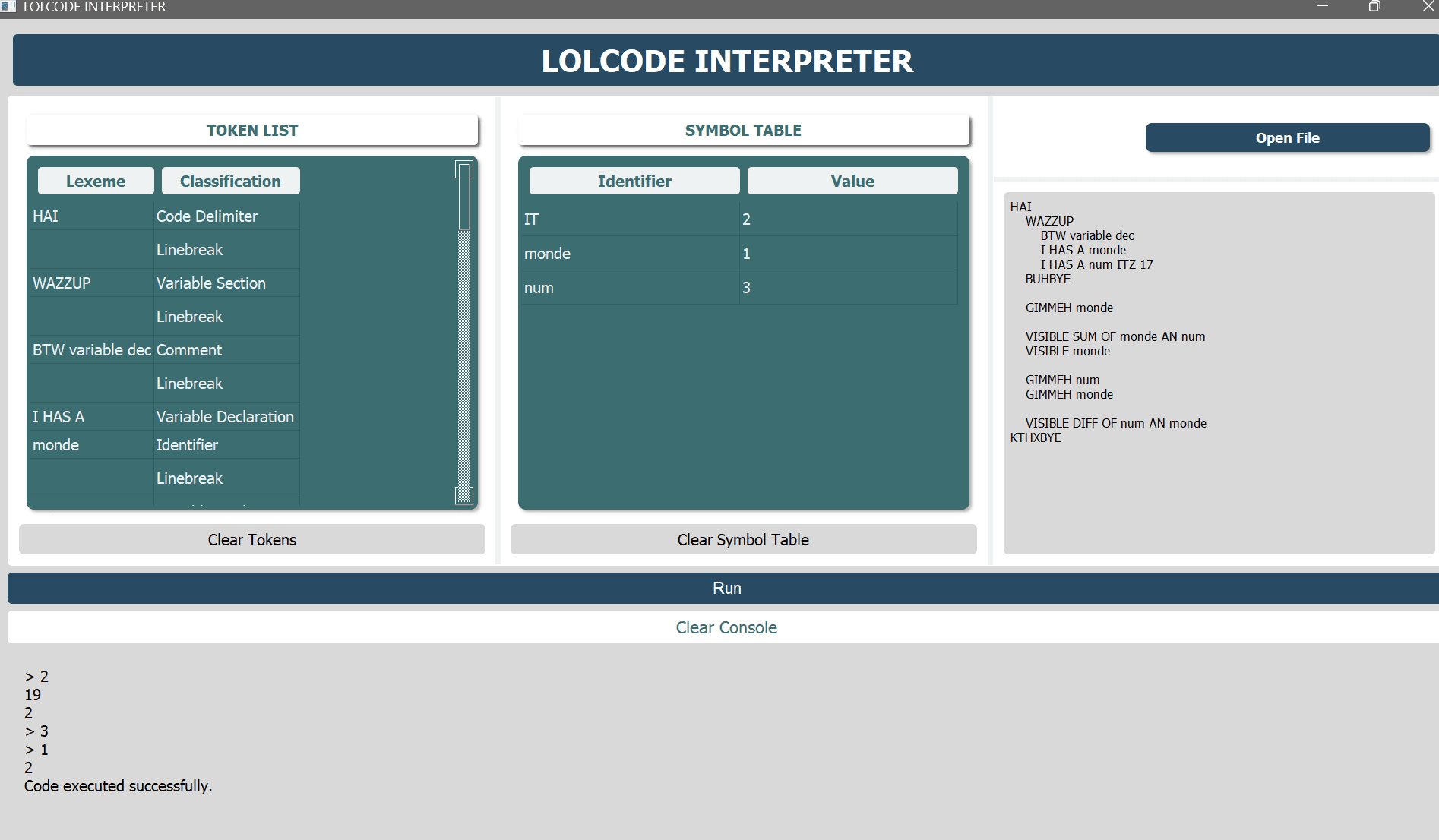Click the KTHXBYE line in code editor
Viewport: 1439px width, 840px height.
click(x=1036, y=437)
